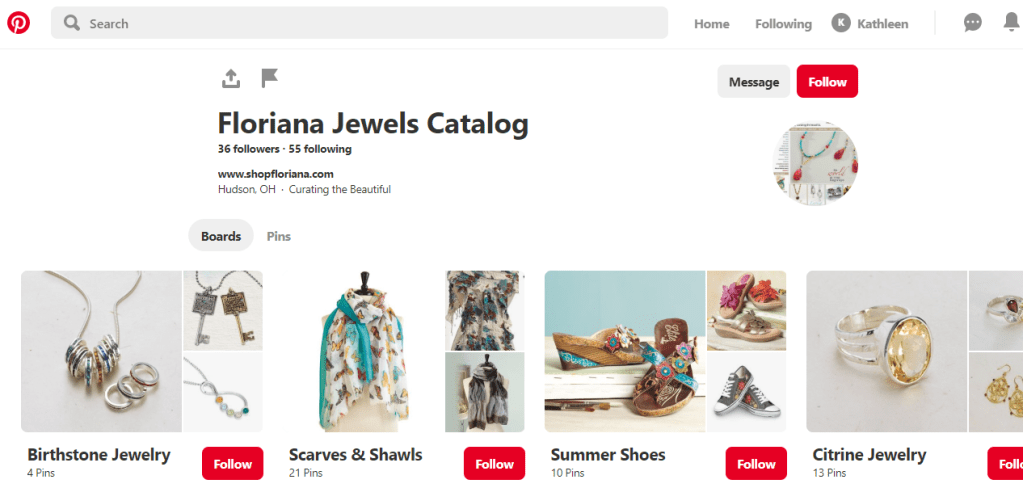1023x488 pixels.
Task: Open the messages speech bubble icon
Action: coord(972,23)
